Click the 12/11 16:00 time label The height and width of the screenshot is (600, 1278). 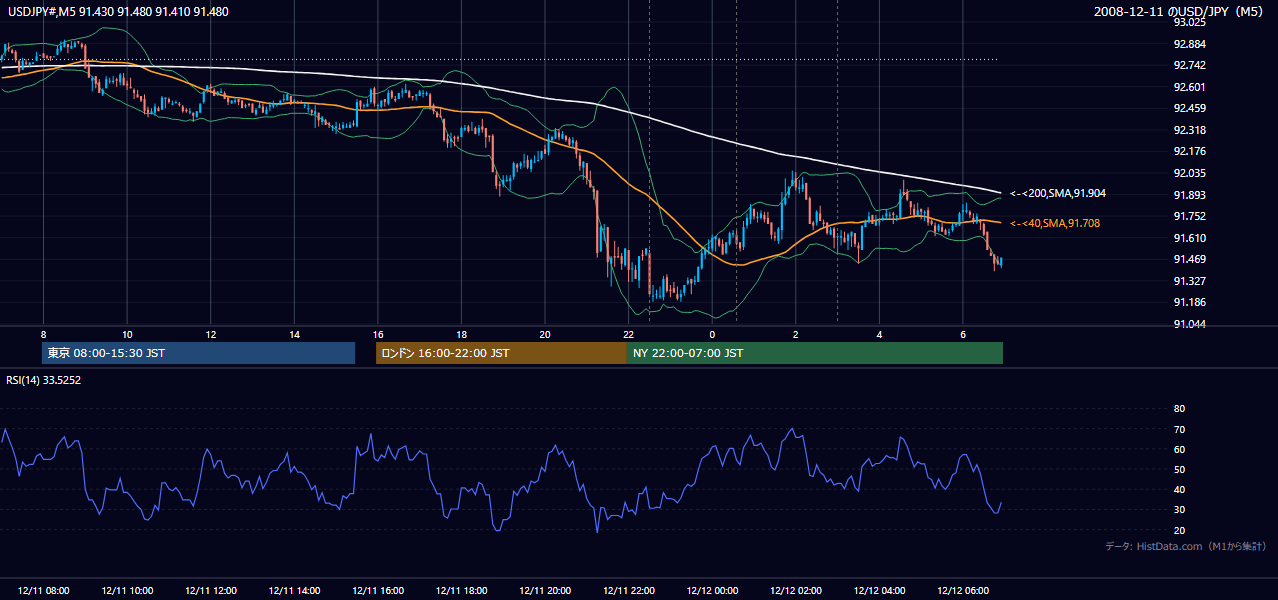378,590
